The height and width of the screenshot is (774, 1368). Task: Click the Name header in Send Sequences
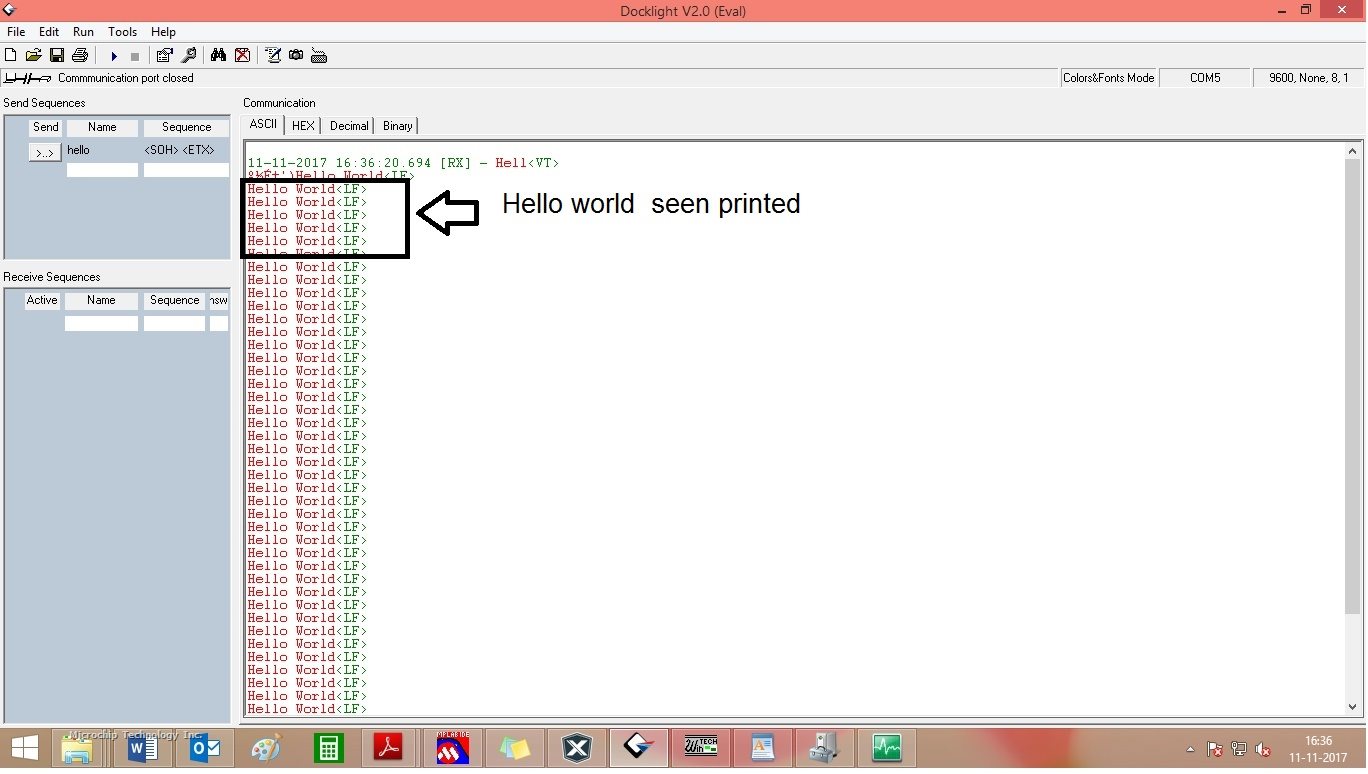102,127
